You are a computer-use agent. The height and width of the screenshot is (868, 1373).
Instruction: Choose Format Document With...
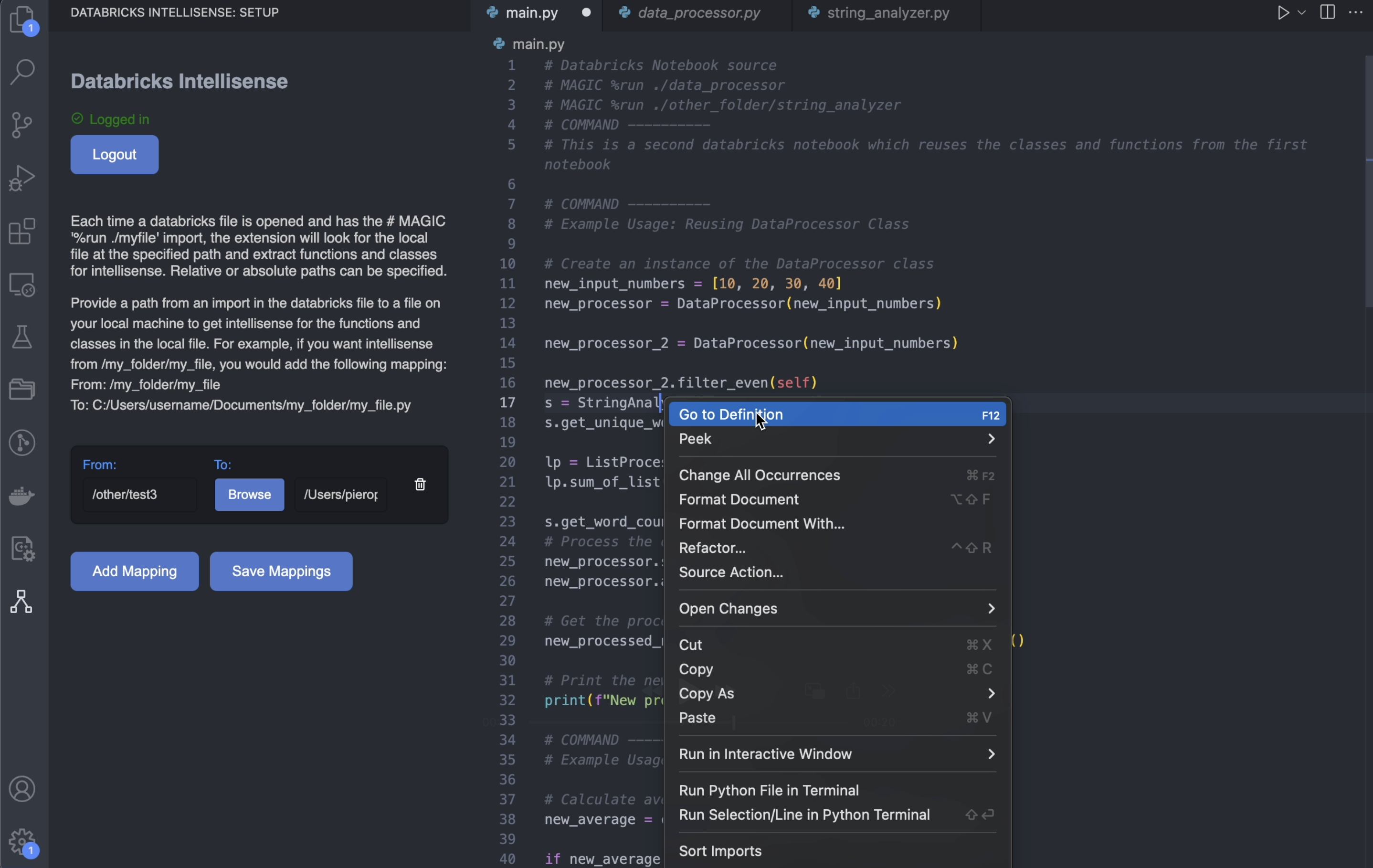[x=837, y=524]
